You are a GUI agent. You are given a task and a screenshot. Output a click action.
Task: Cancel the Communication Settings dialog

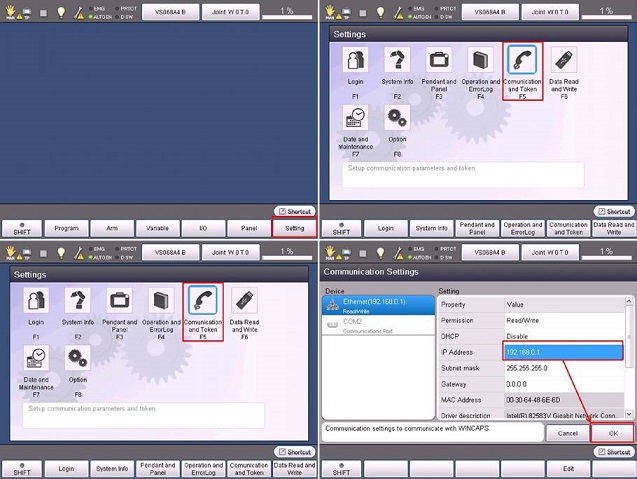click(568, 433)
